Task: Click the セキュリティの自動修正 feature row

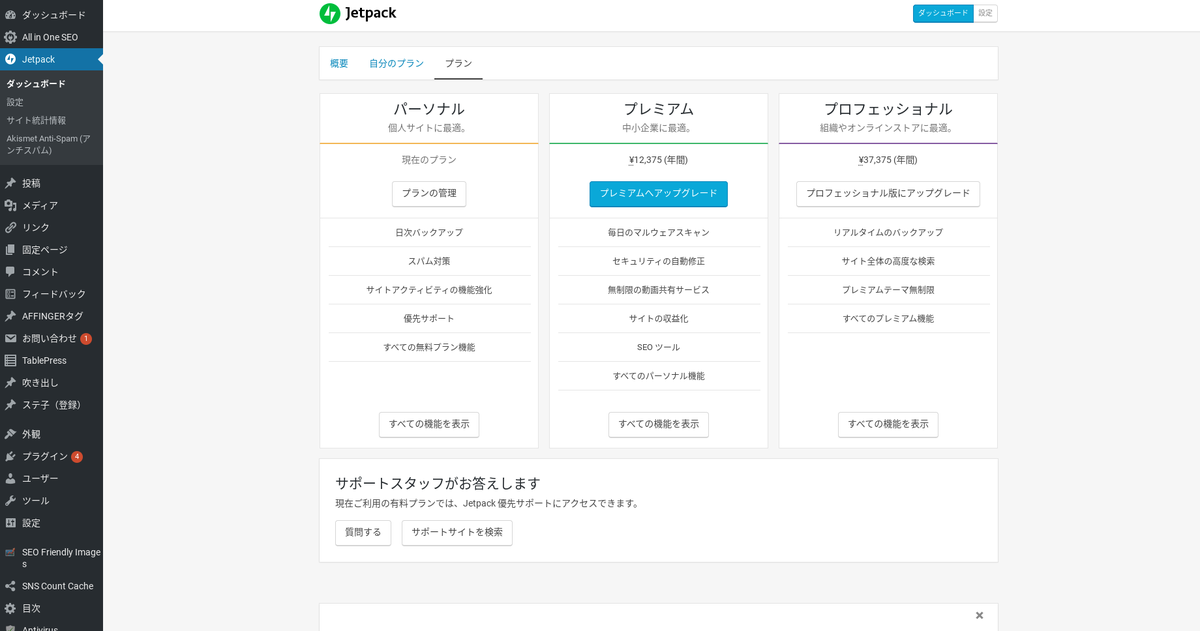Action: tap(658, 261)
